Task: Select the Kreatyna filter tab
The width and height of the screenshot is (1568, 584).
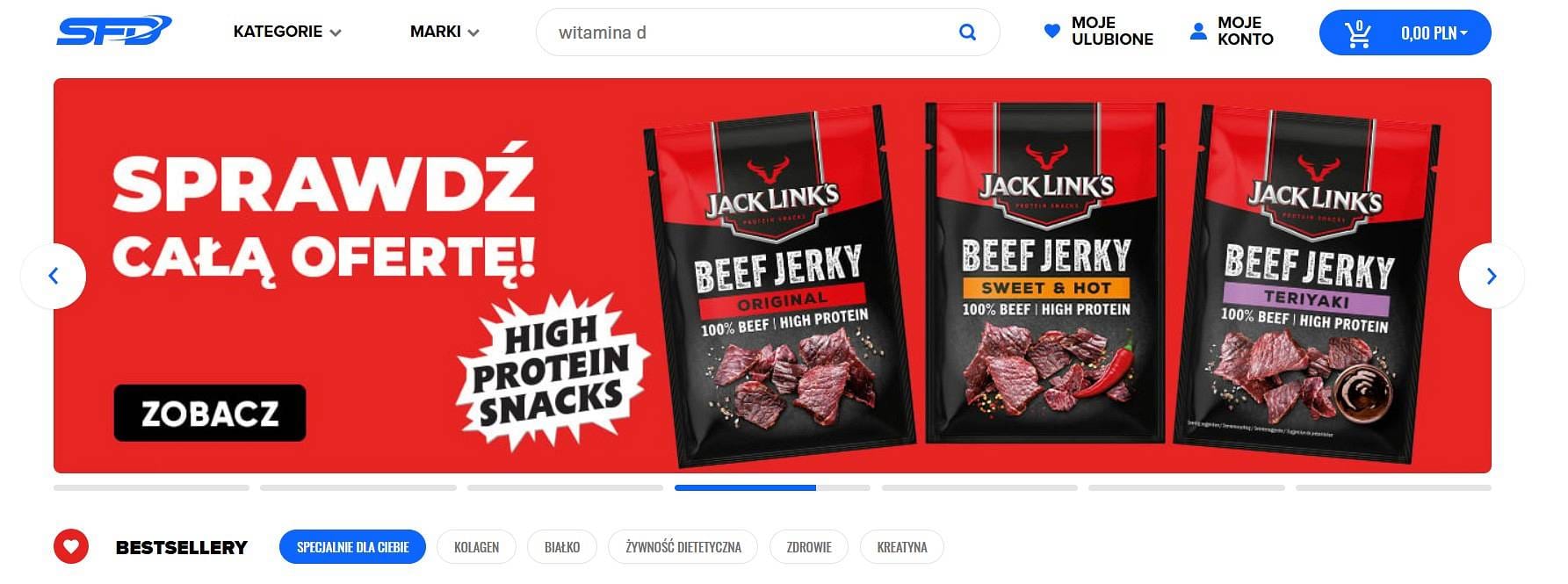Action: pyautogui.click(x=902, y=546)
